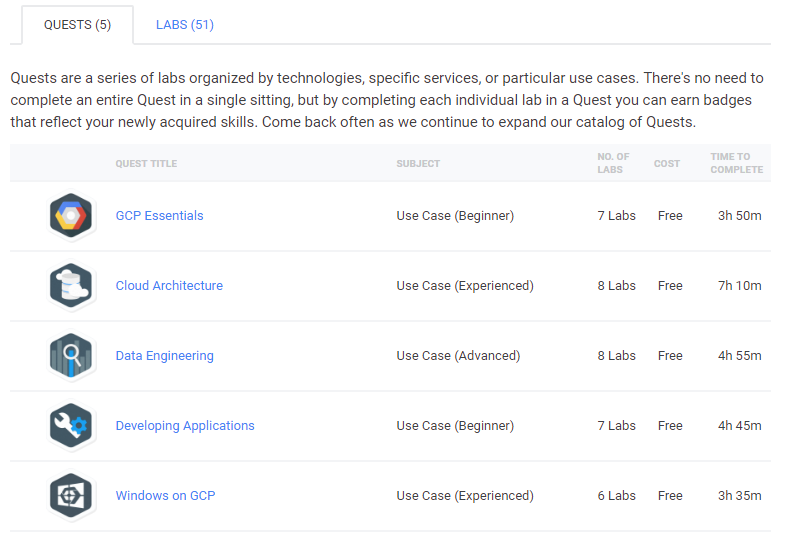This screenshot has height=546, width=787.
Task: Click the Windows on GCP badge icon
Action: pyautogui.click(x=71, y=496)
